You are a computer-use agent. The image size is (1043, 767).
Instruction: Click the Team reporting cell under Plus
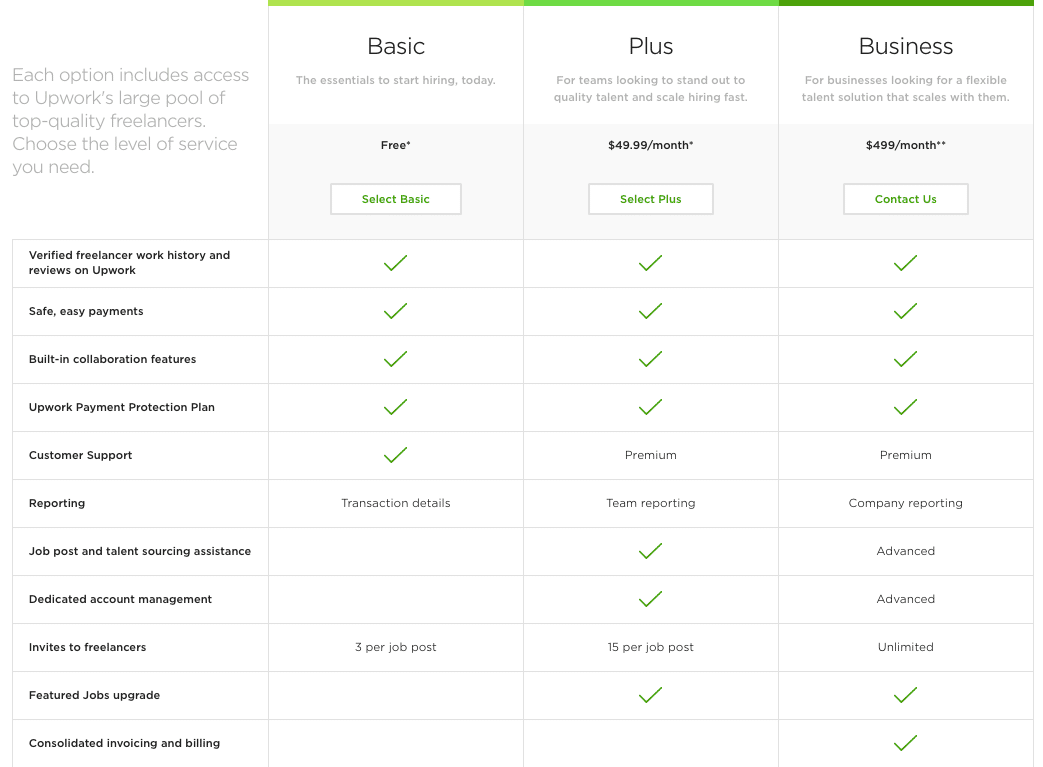click(x=651, y=503)
